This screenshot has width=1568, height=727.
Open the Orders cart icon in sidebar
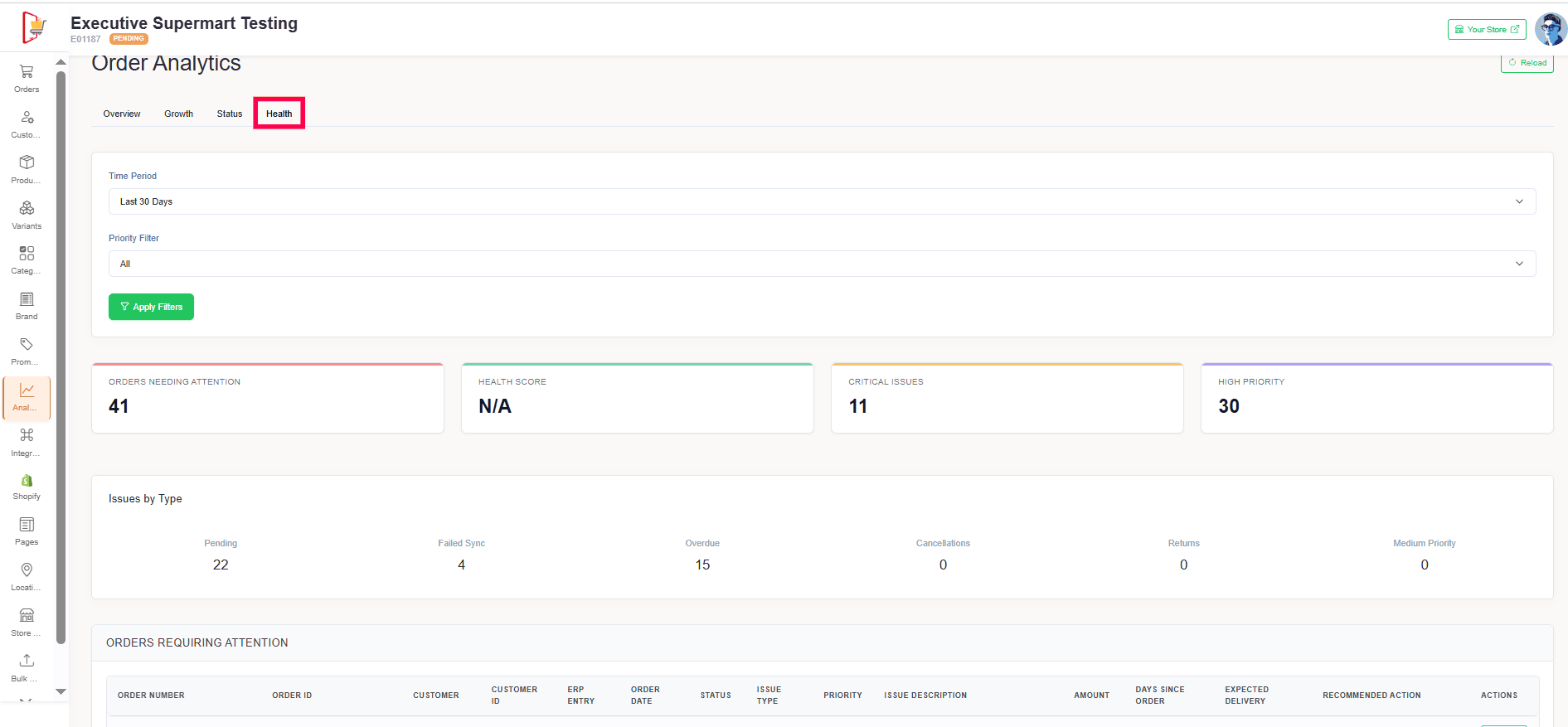[x=27, y=72]
